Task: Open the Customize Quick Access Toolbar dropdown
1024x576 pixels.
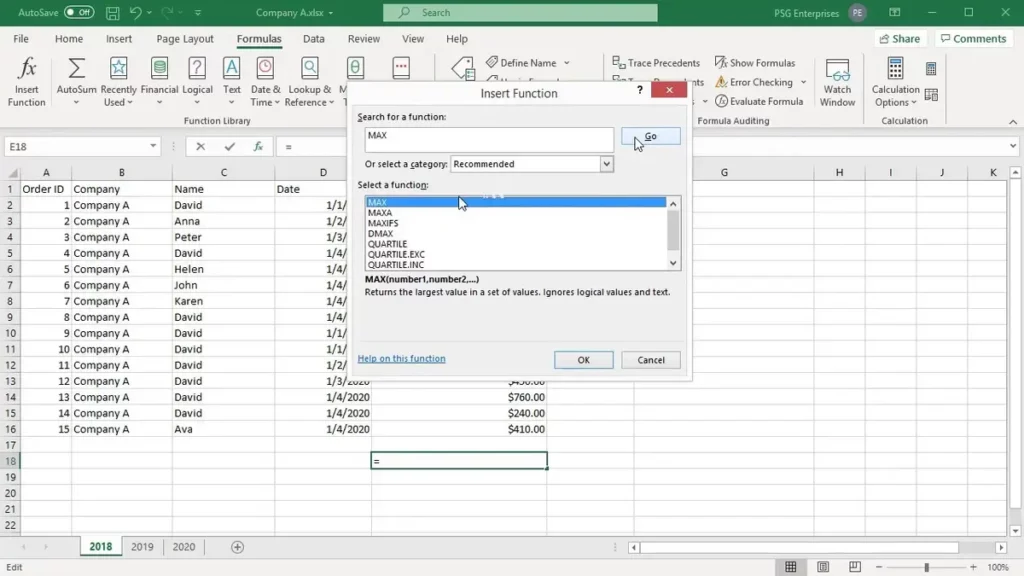Action: click(198, 12)
